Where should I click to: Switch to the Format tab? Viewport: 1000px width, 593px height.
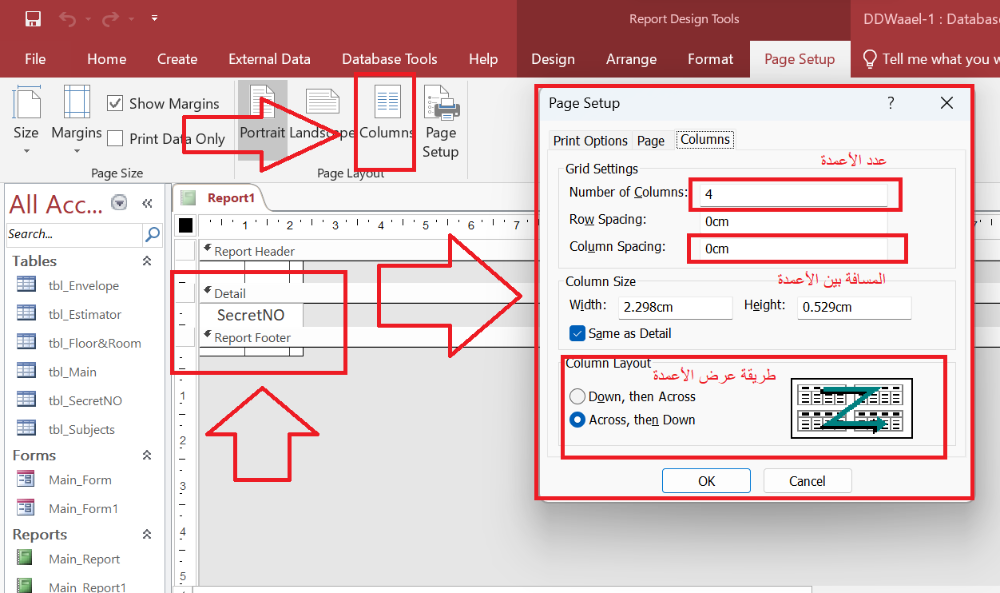point(710,59)
